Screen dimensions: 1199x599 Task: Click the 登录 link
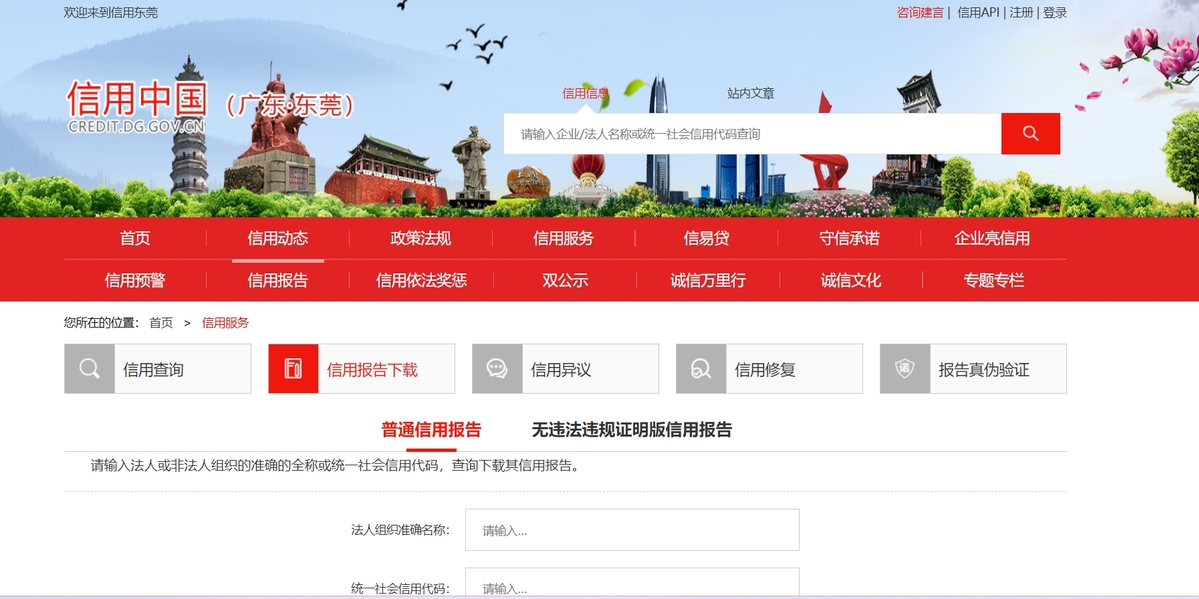coord(1055,13)
